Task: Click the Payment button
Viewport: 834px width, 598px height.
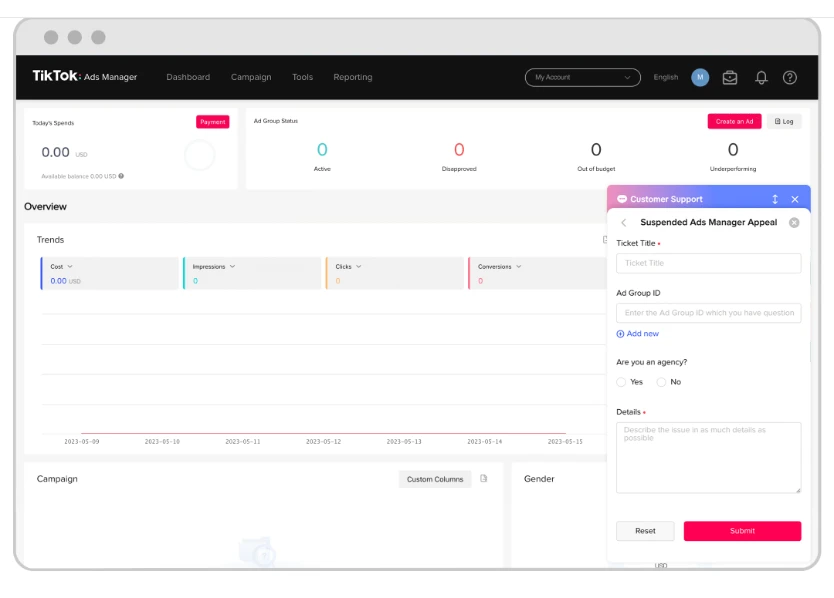Action: pos(213,122)
